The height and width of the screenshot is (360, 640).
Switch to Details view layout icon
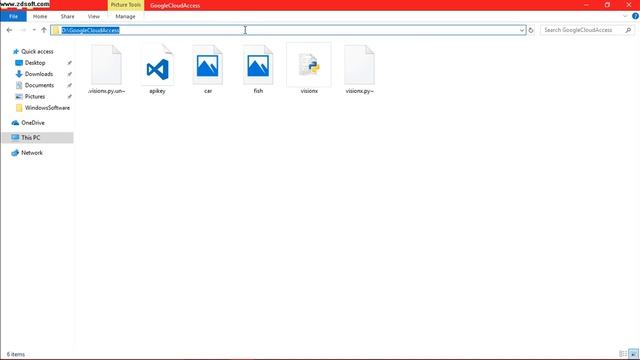tap(623, 354)
